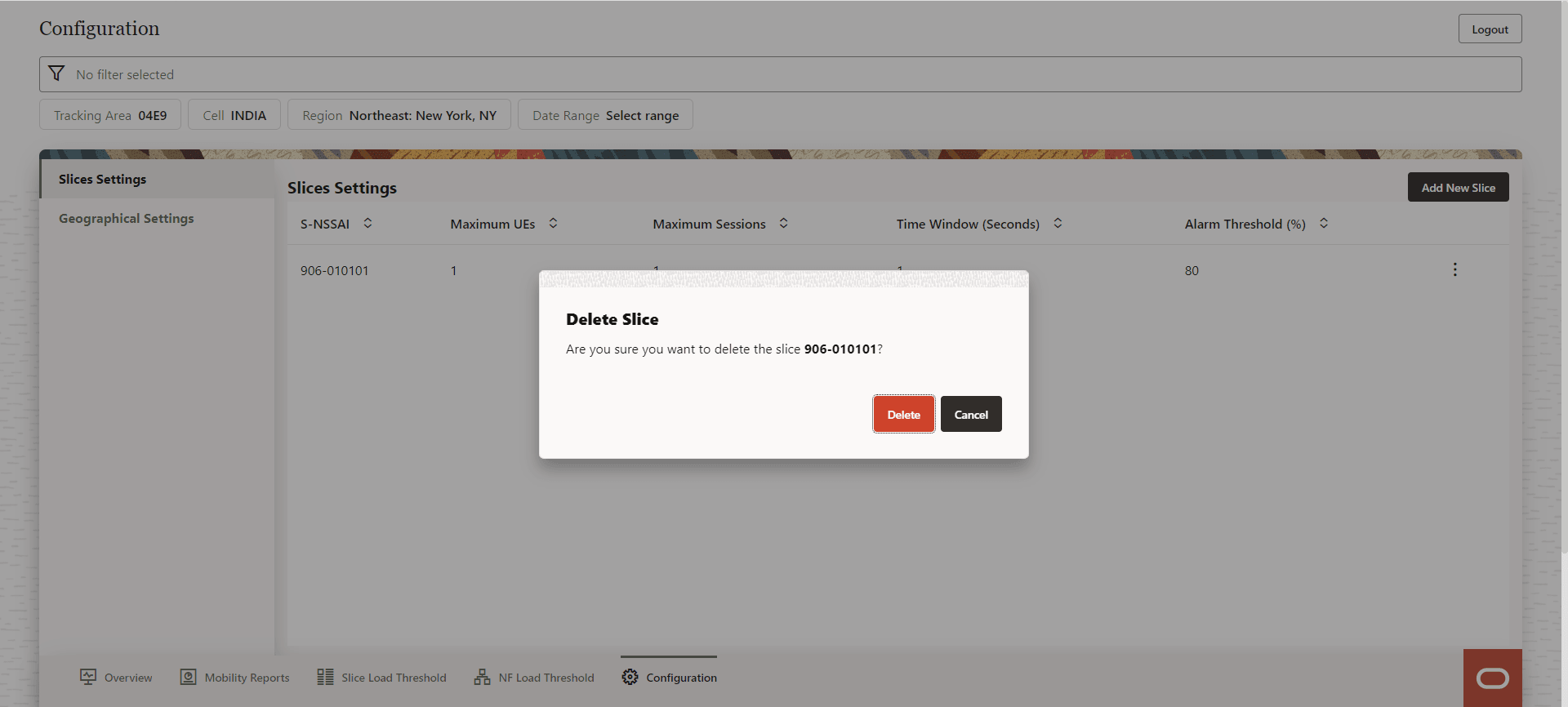Open the Slice Load Threshold tab
The width and height of the screenshot is (1568, 707).
[381, 678]
